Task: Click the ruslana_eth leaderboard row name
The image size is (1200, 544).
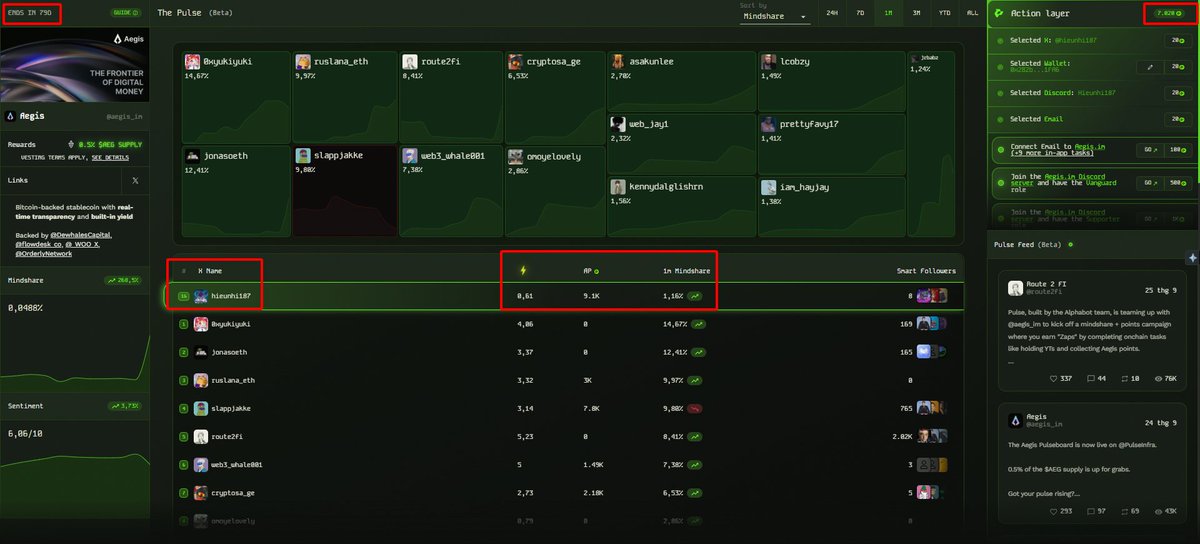Action: pos(234,380)
